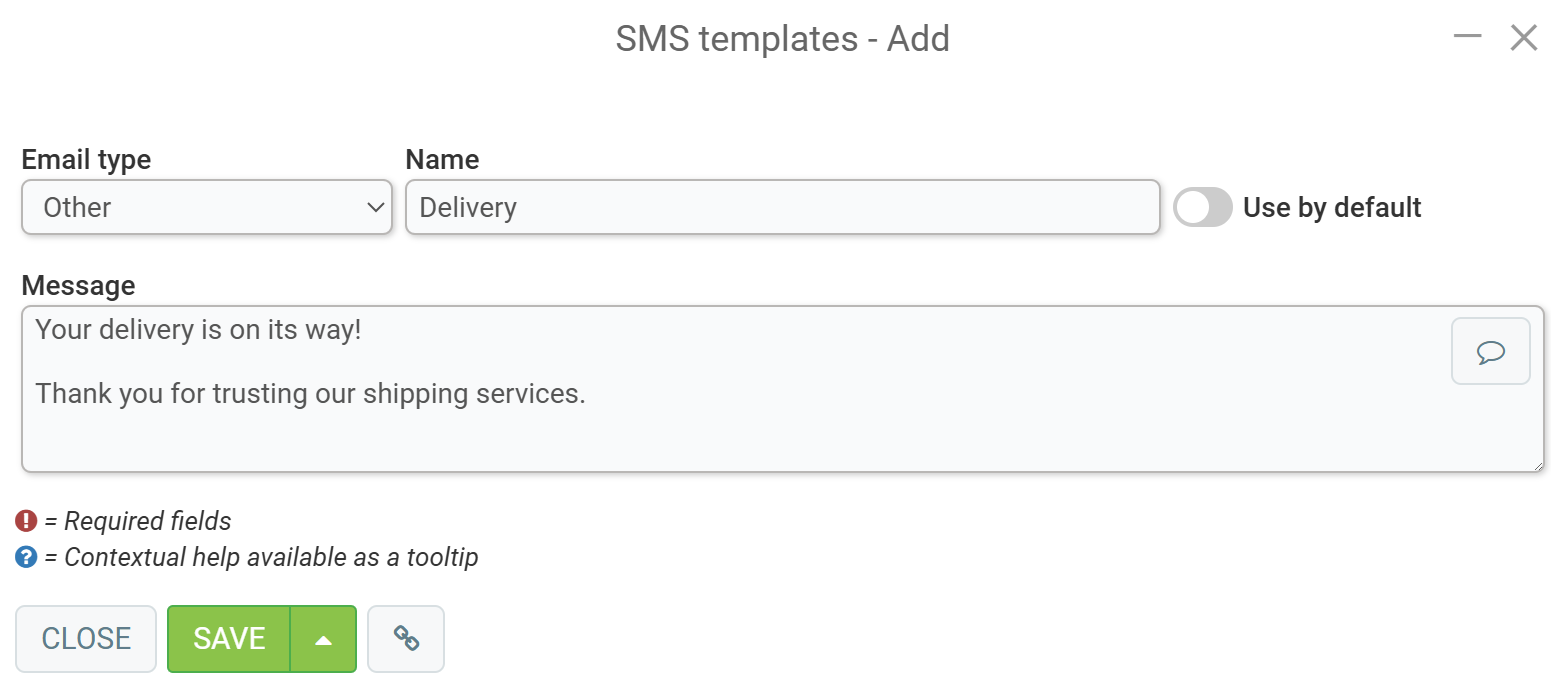The image size is (1563, 681).
Task: Click the blue question mark help icon
Action: 26,557
